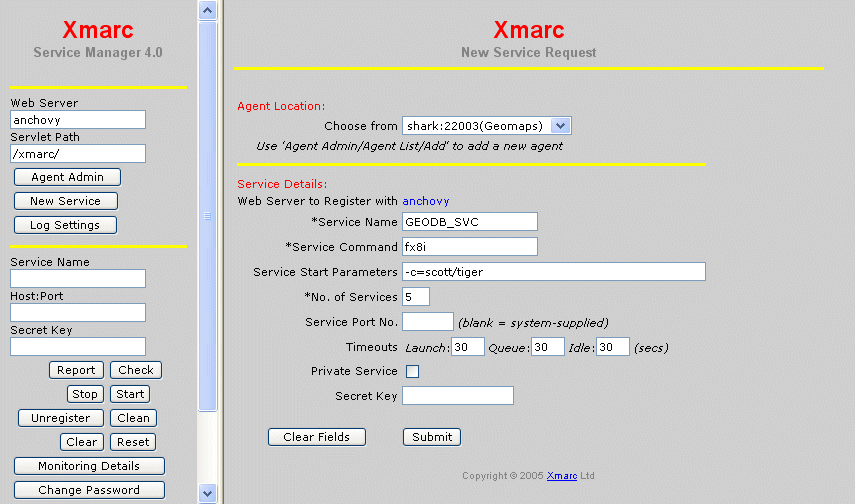855x504 pixels.
Task: Click the Clear button in sidebar
Action: click(x=81, y=442)
